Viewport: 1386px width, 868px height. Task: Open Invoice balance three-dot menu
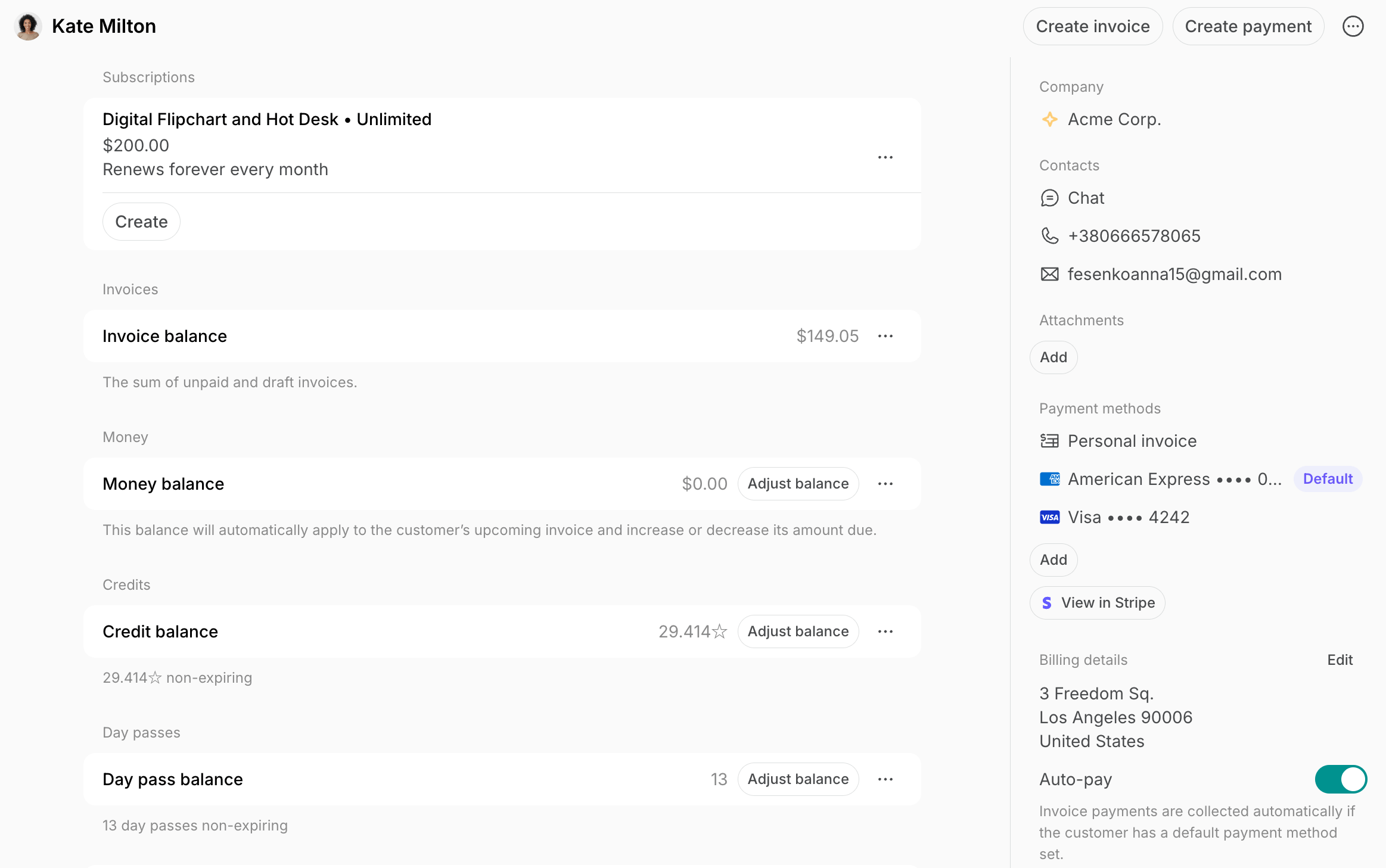[885, 336]
